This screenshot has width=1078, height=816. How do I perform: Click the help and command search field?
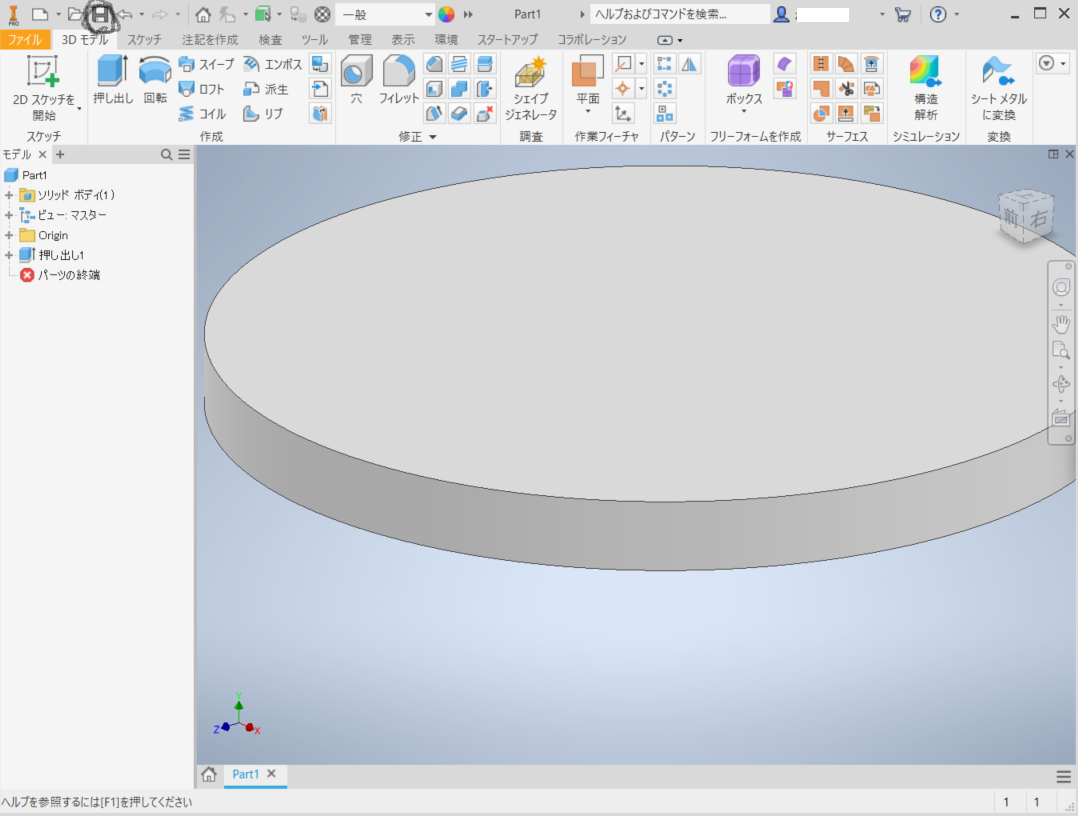[x=679, y=14]
